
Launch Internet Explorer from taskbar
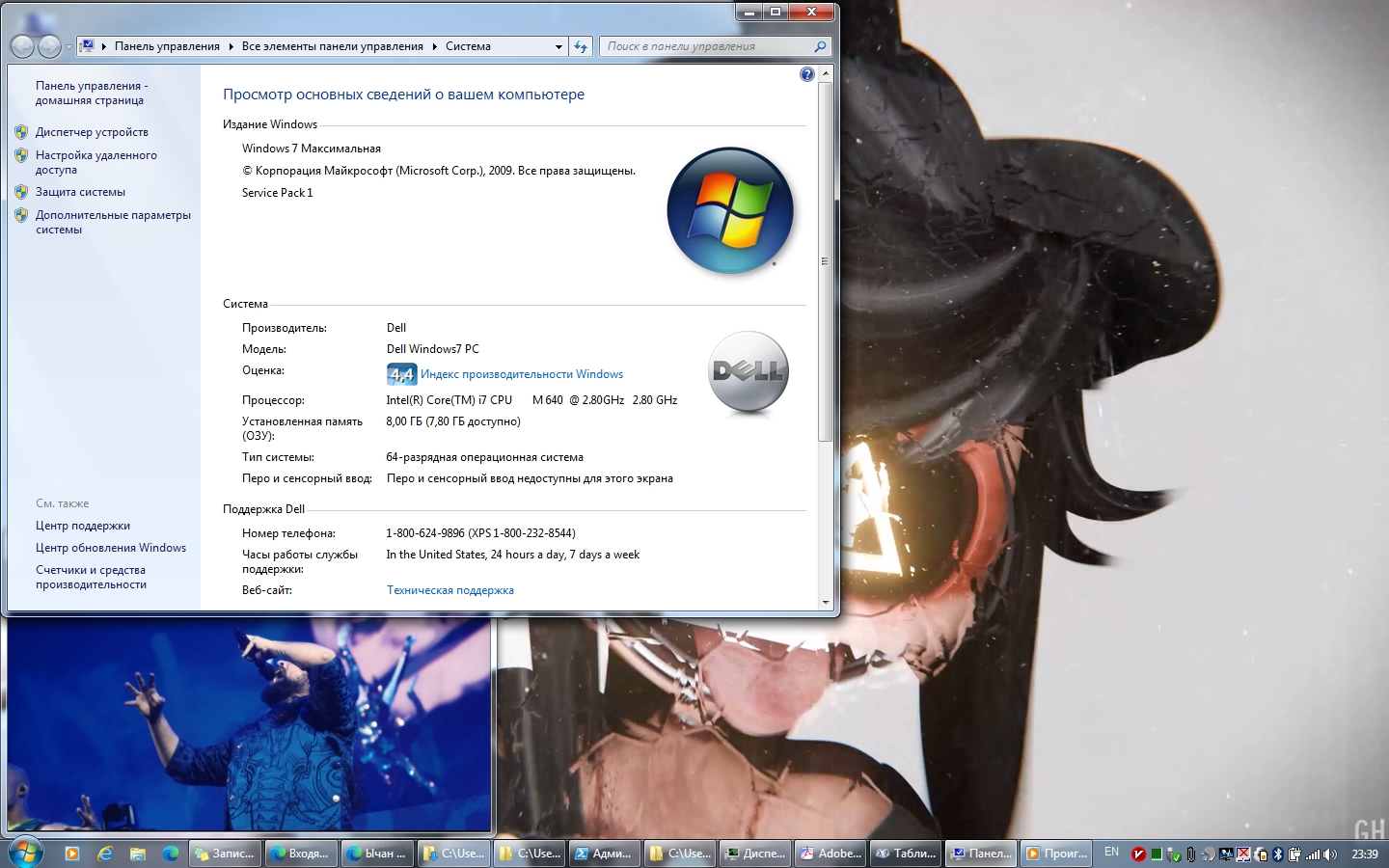point(105,854)
